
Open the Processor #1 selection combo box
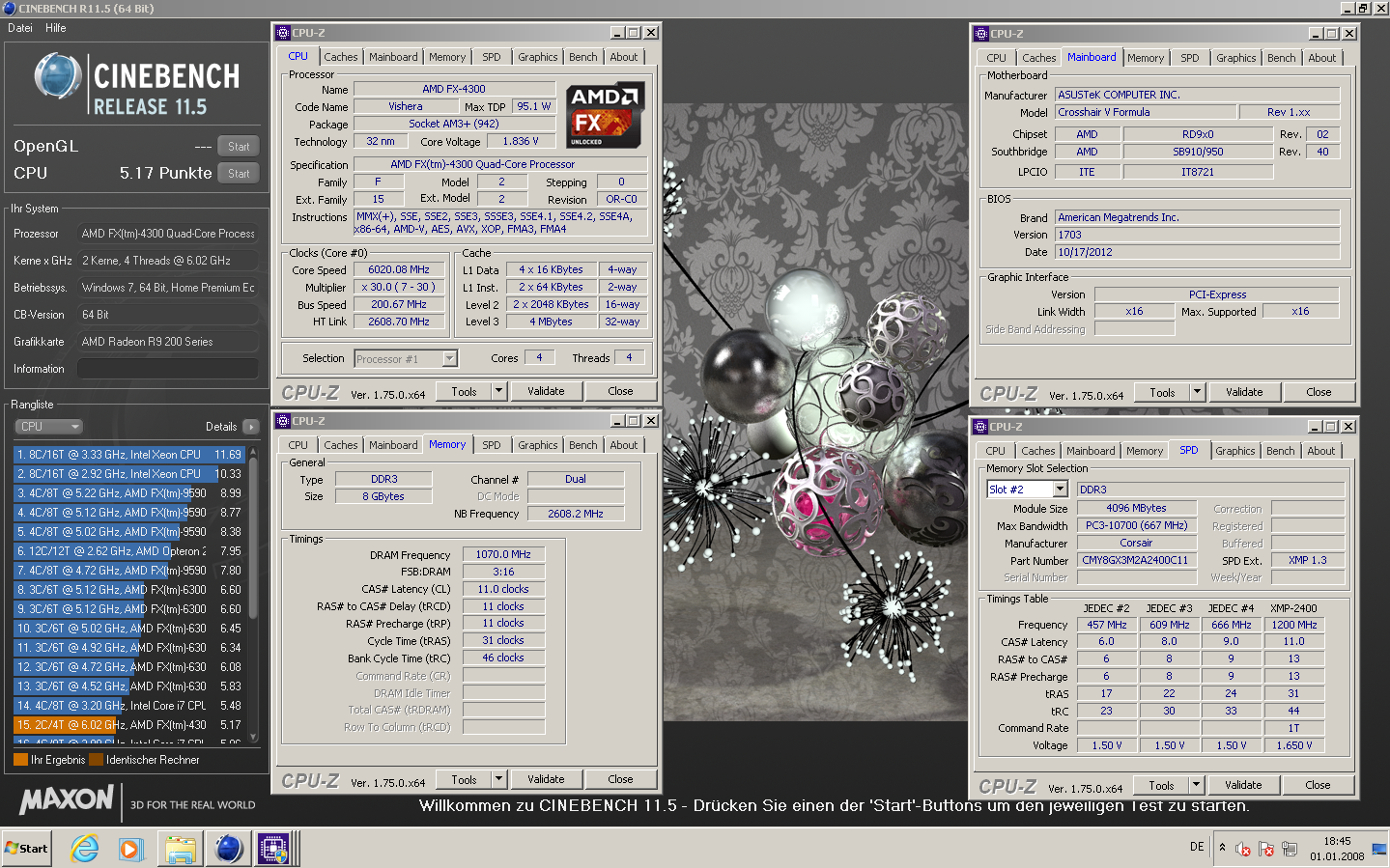click(x=449, y=359)
